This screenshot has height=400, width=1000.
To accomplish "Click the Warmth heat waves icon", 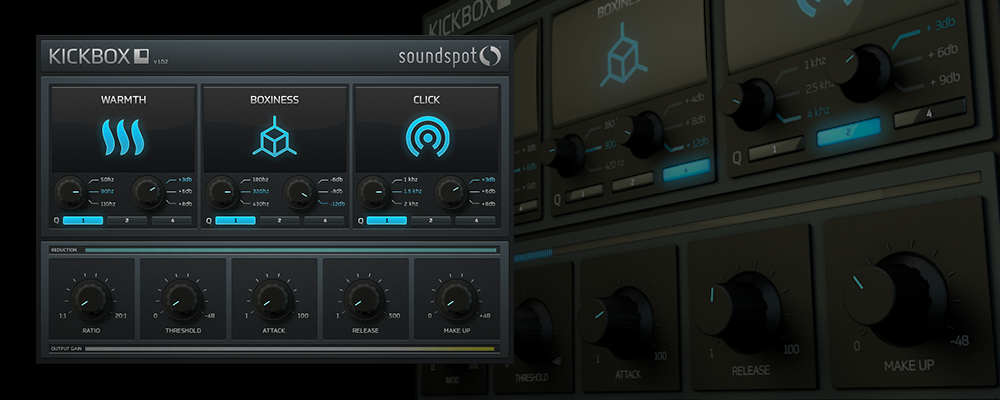I will (123, 137).
